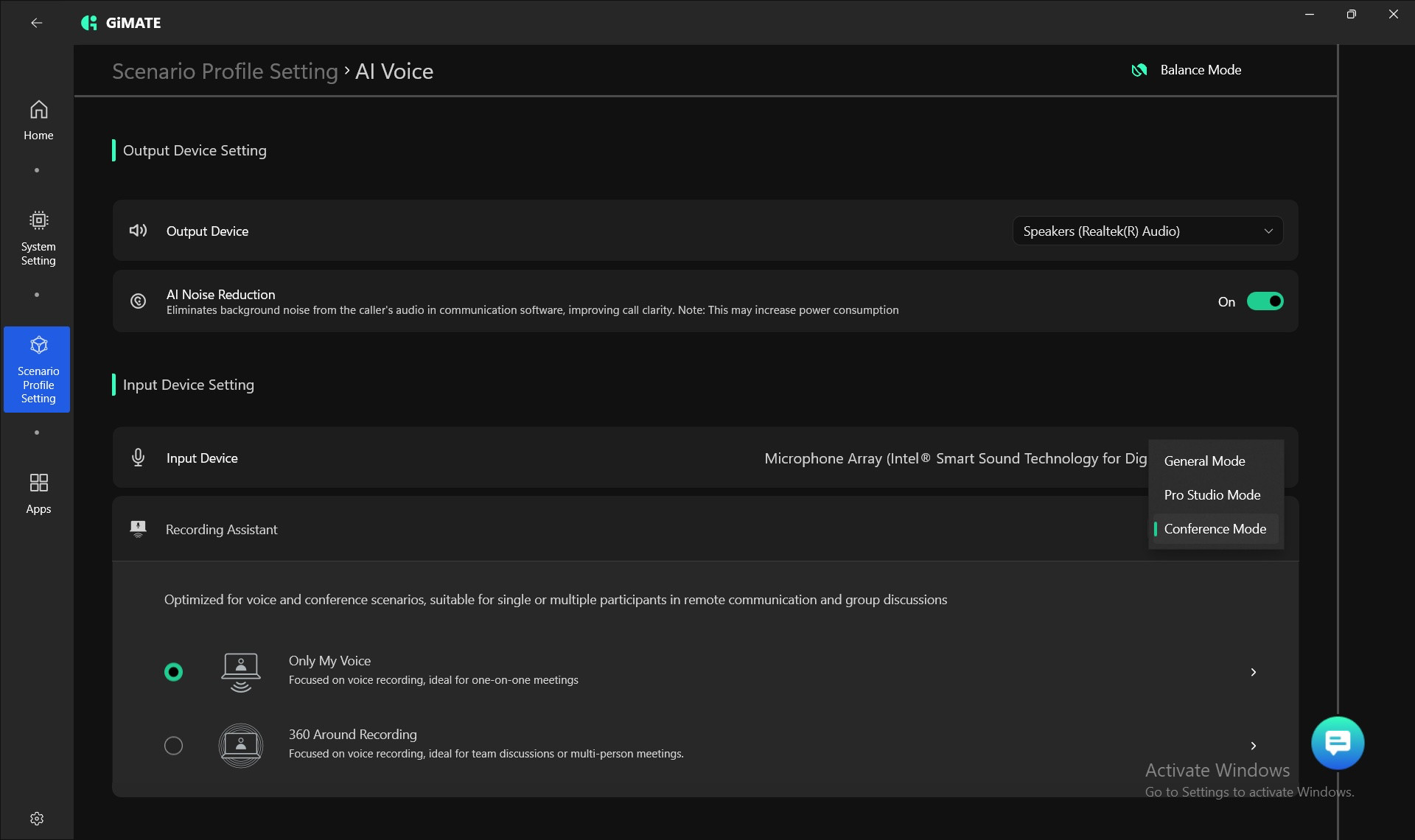1415x840 pixels.
Task: Choose General Mode from the list
Action: [x=1204, y=461]
